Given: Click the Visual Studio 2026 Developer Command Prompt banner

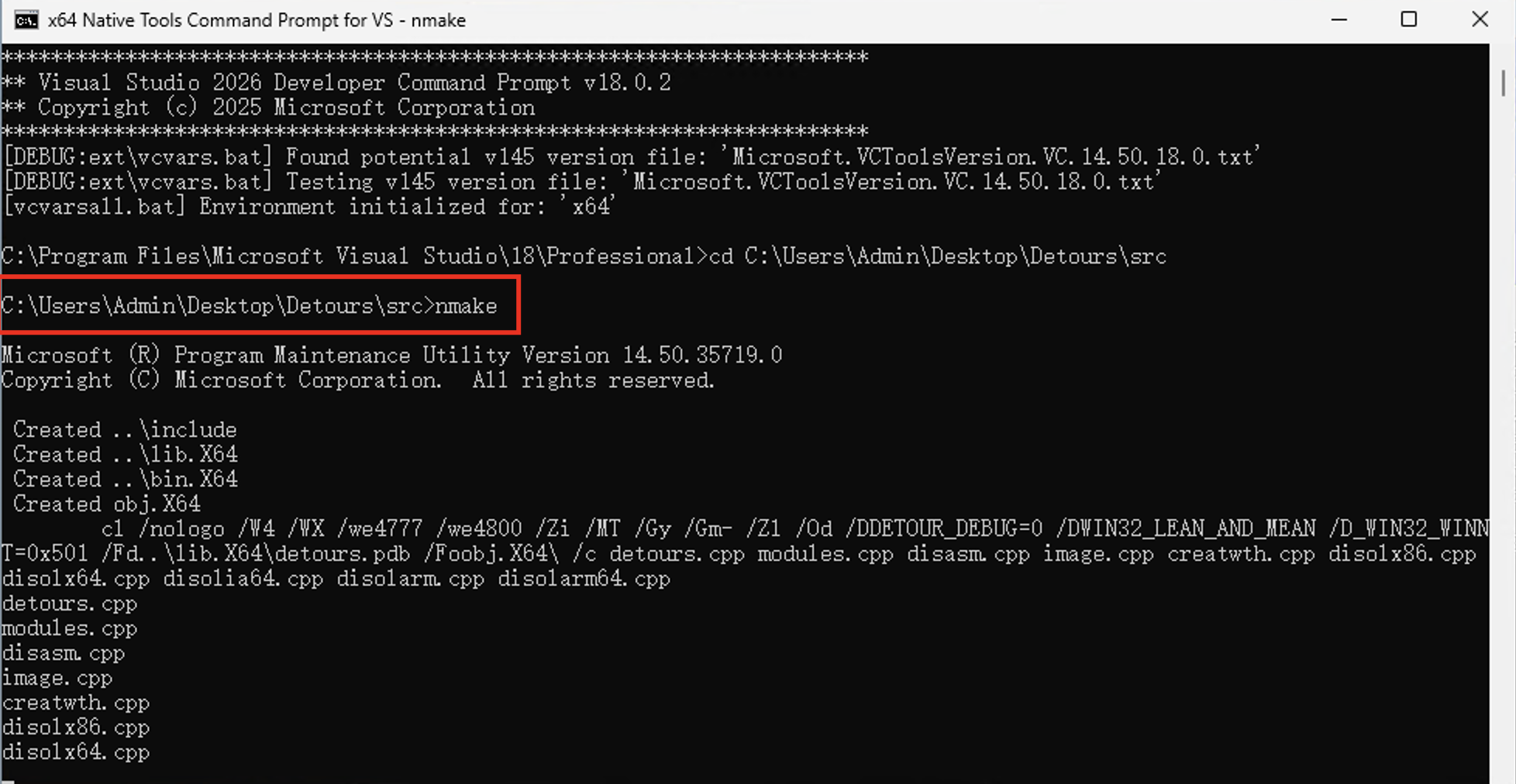Looking at the screenshot, I should coord(354,83).
